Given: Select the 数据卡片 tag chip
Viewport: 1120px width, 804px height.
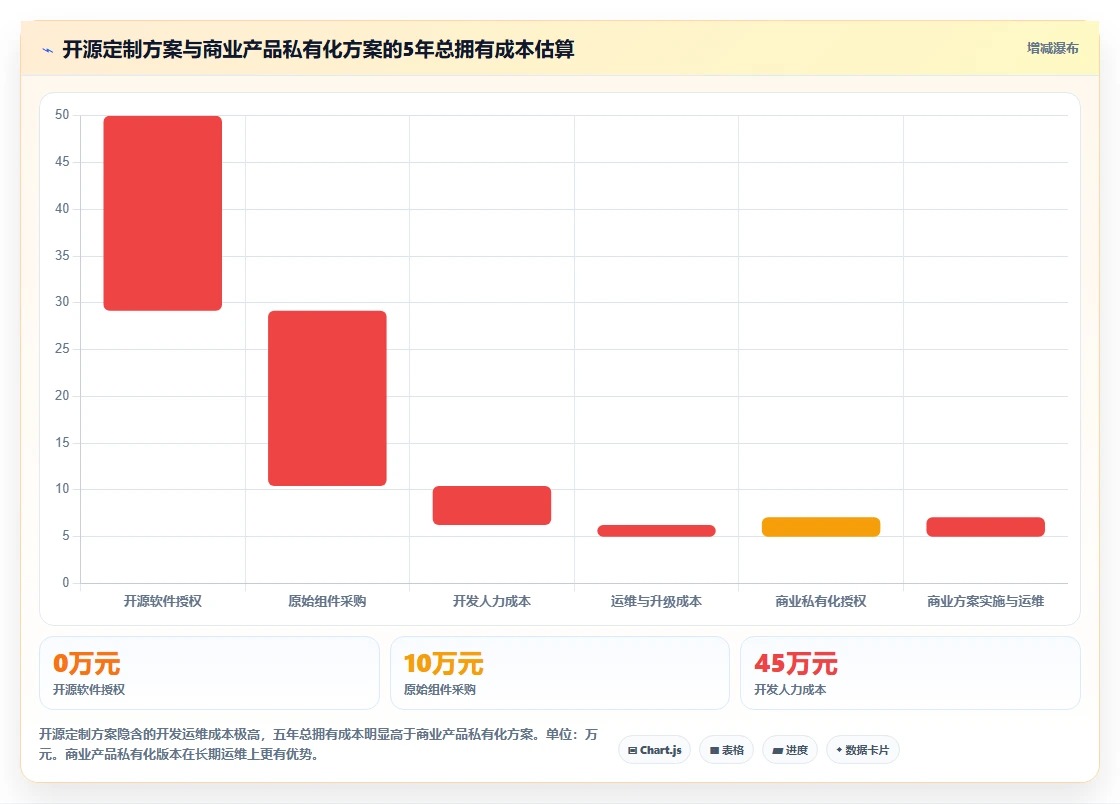Looking at the screenshot, I should click(x=863, y=750).
